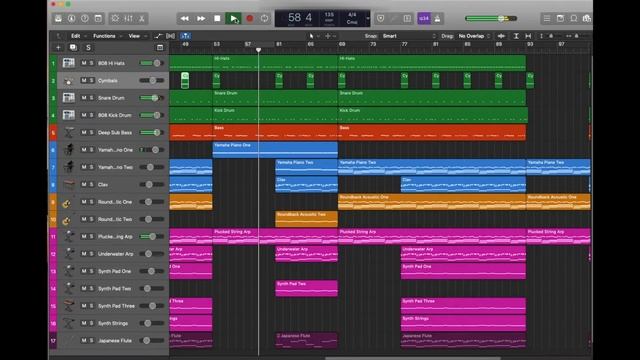Screen dimensions: 640x360
Task: Select the Underwater Arp track header
Action: [x=113, y=254]
